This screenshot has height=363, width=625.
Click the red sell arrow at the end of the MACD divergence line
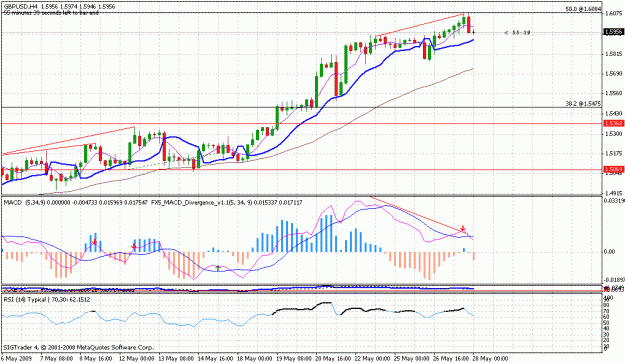click(463, 229)
